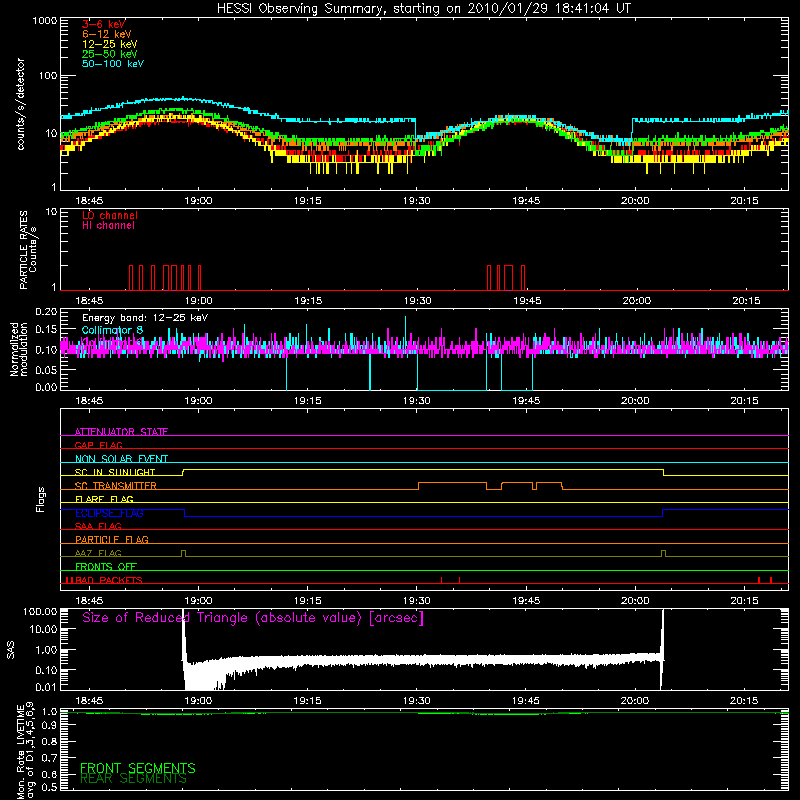Select the orange 6-12 keV legend entry

(x=107, y=34)
